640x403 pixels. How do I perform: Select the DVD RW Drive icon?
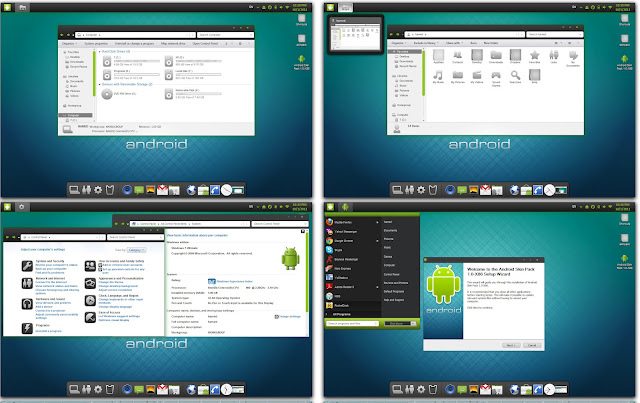tap(107, 94)
